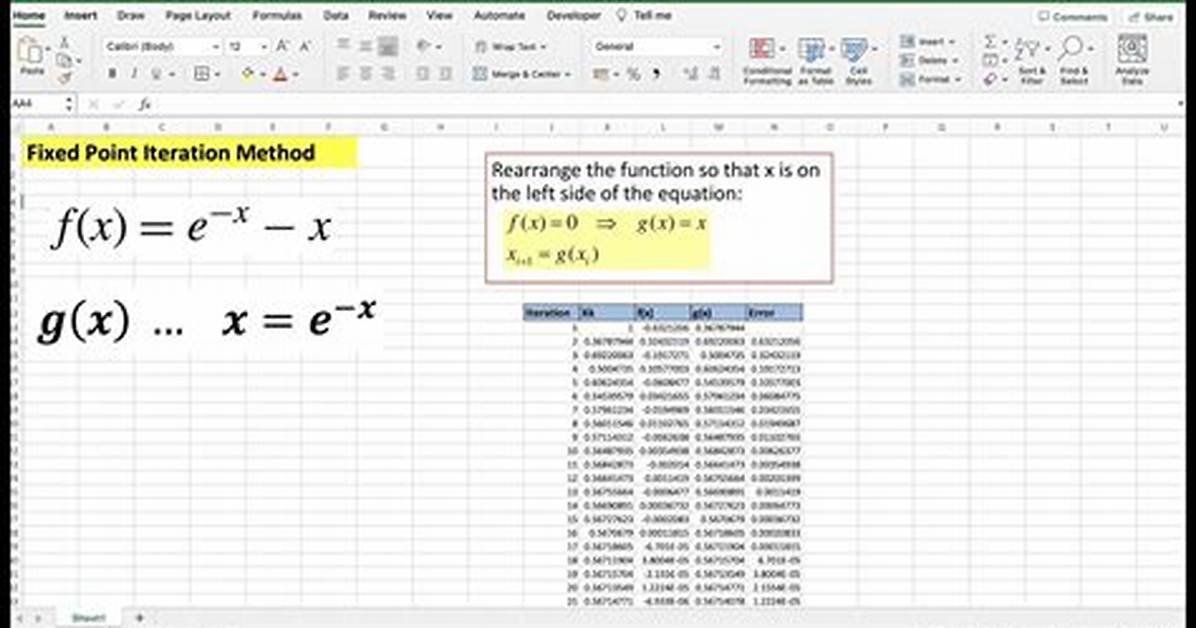
Task: Toggle italic formatting
Action: pyautogui.click(x=134, y=74)
